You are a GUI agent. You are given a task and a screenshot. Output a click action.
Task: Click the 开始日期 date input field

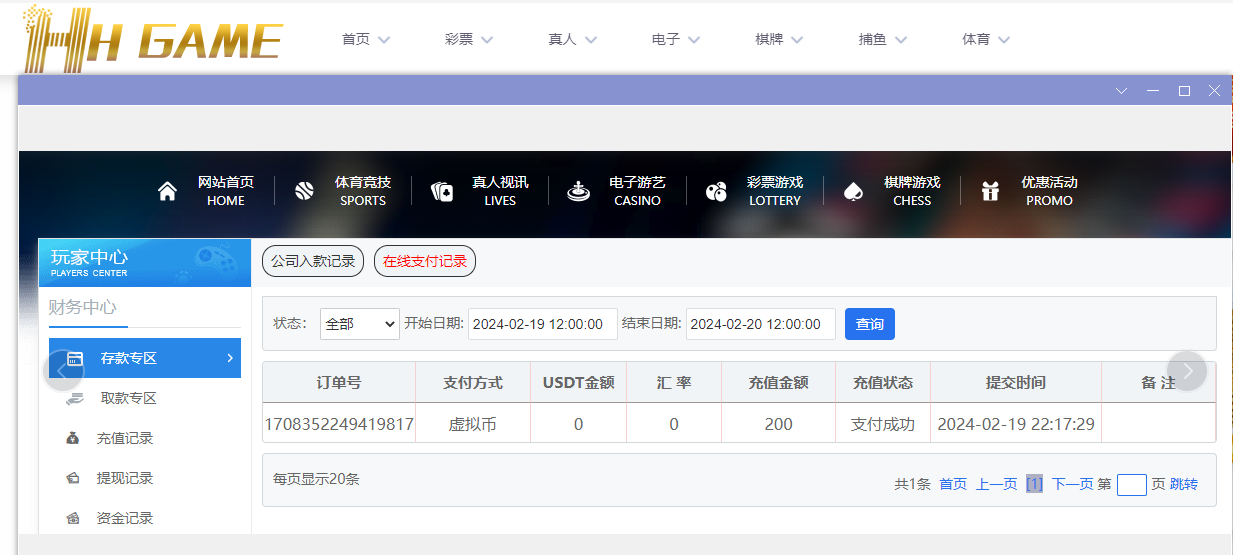(543, 324)
